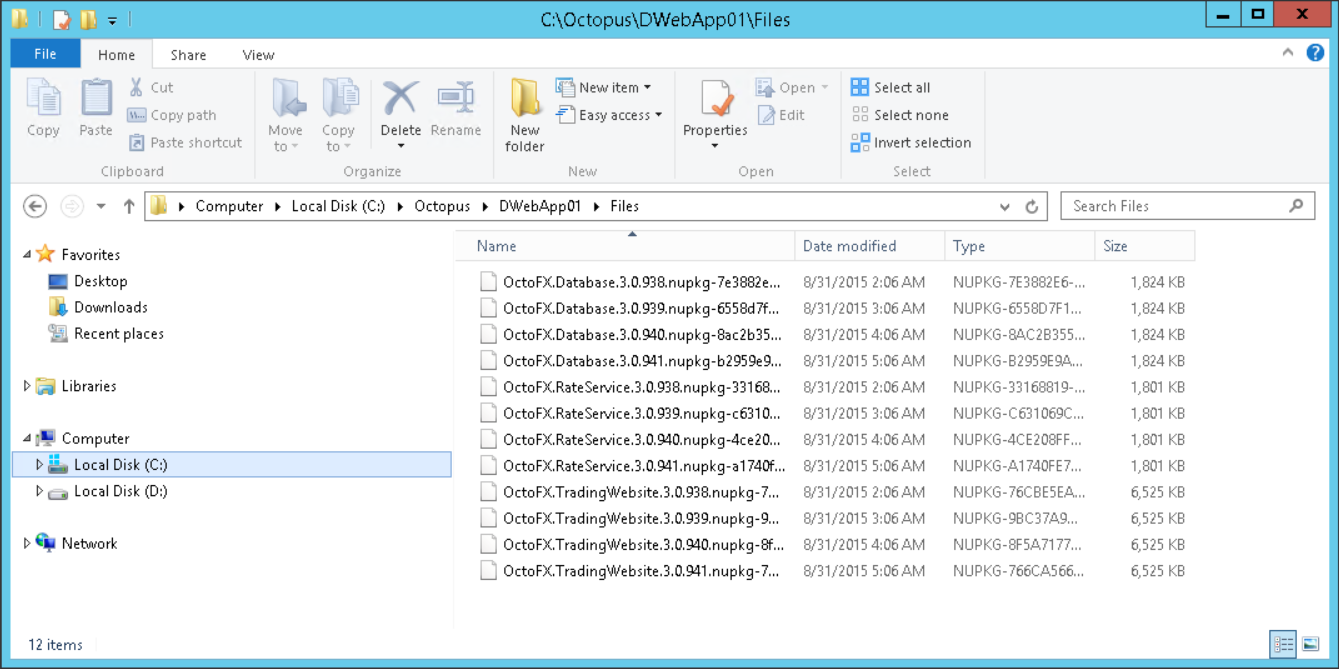Expand the Local Disk (D:) tree node
The image size is (1339, 669).
(40, 491)
